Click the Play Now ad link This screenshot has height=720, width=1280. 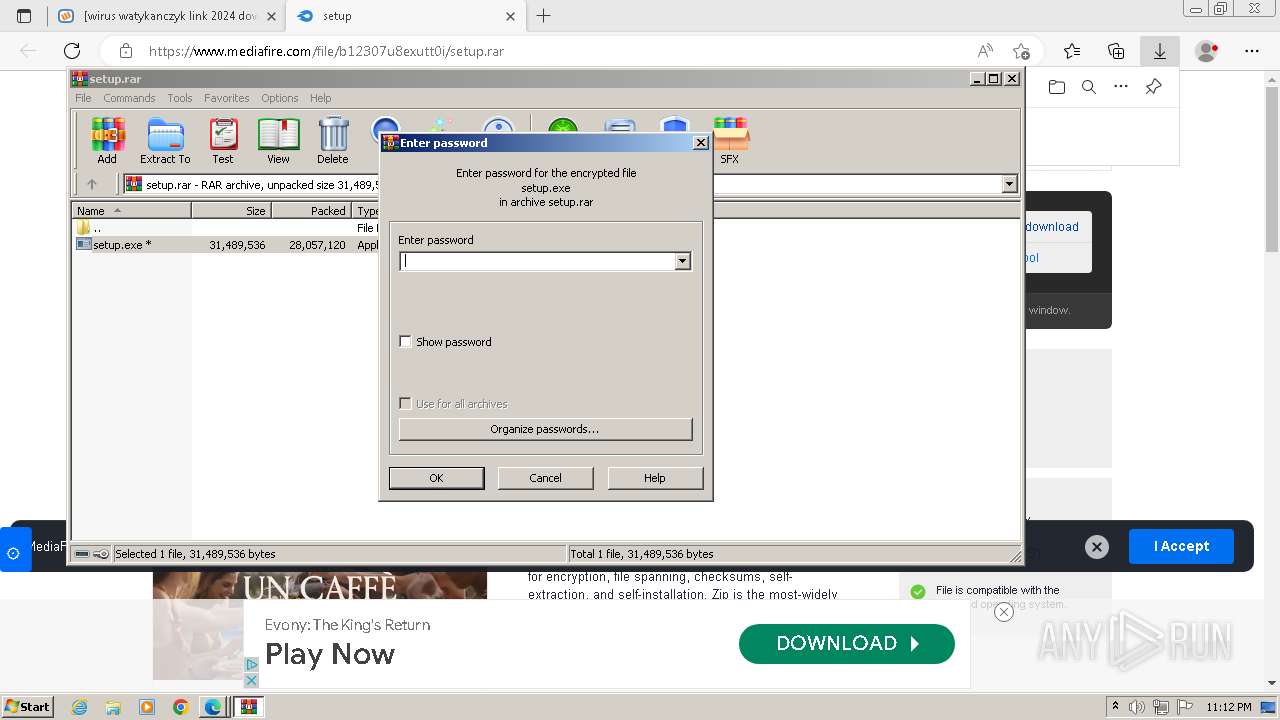tap(330, 654)
